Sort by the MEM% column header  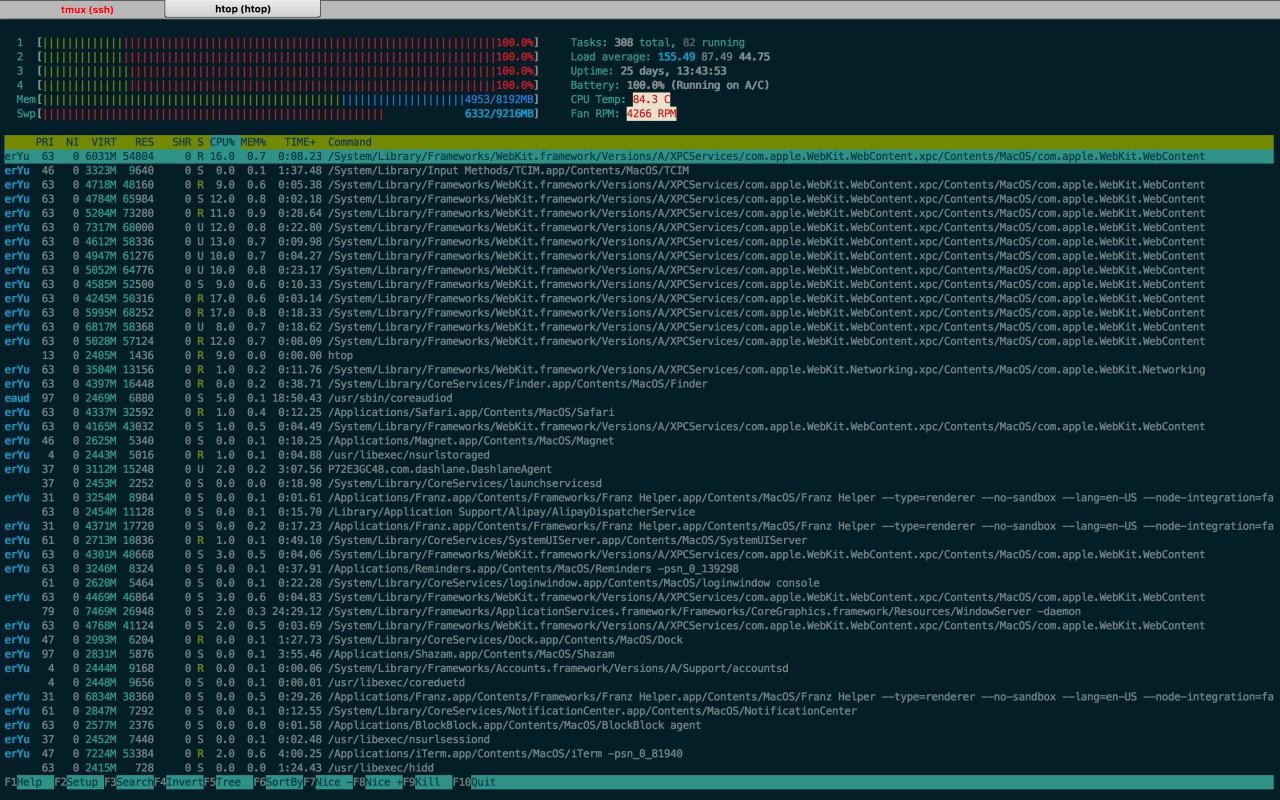[x=252, y=142]
